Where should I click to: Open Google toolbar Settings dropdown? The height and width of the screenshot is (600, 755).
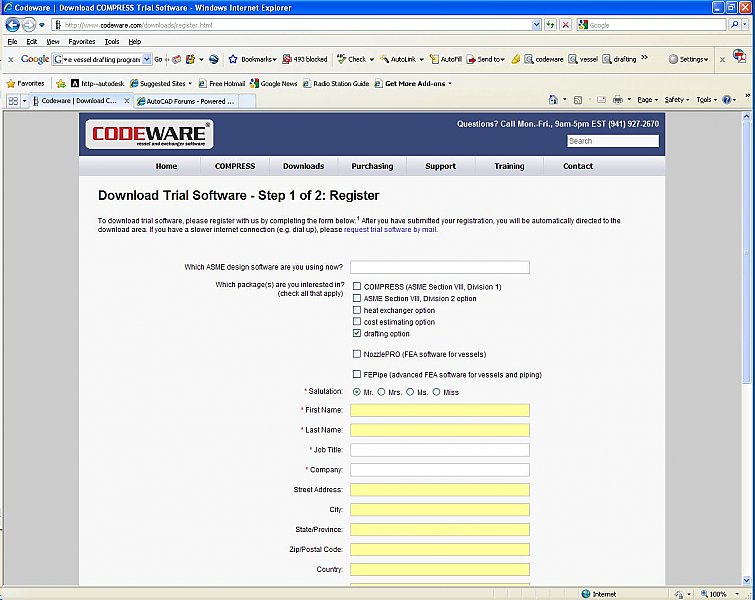pyautogui.click(x=689, y=59)
